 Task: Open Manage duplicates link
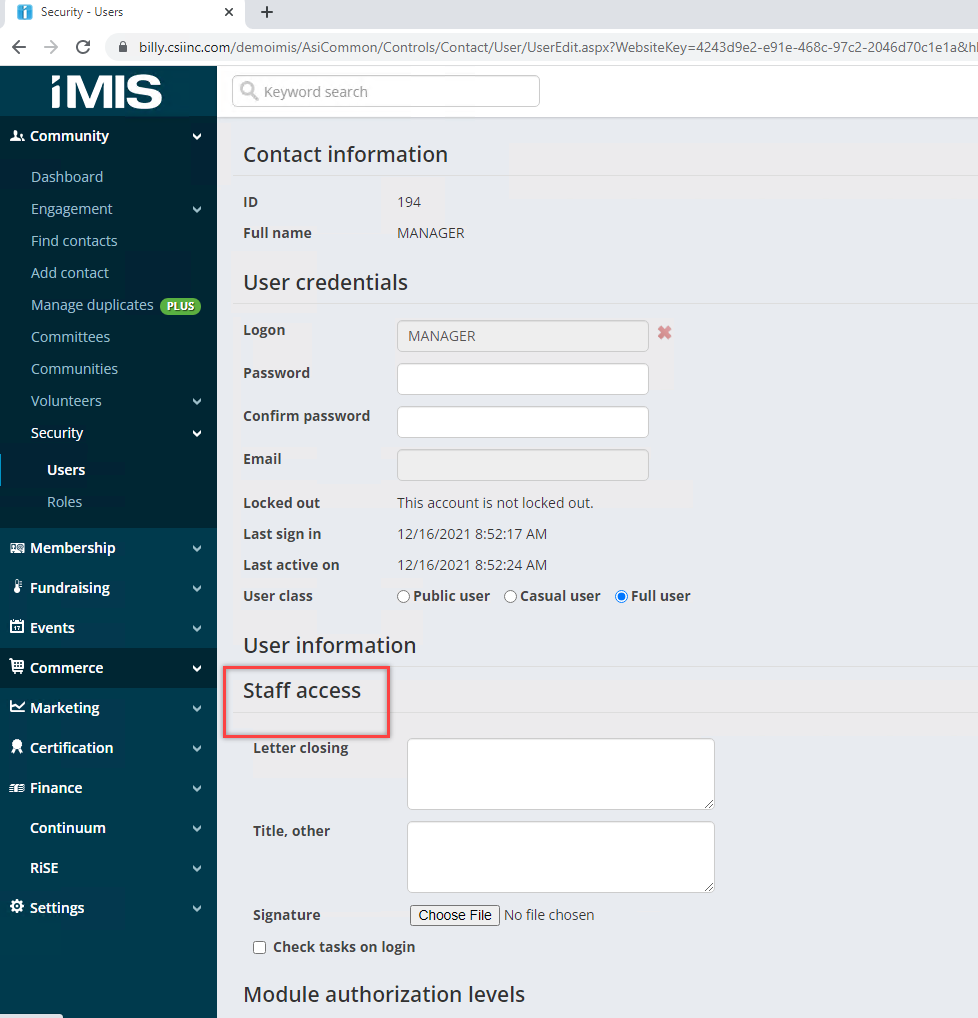(x=92, y=305)
